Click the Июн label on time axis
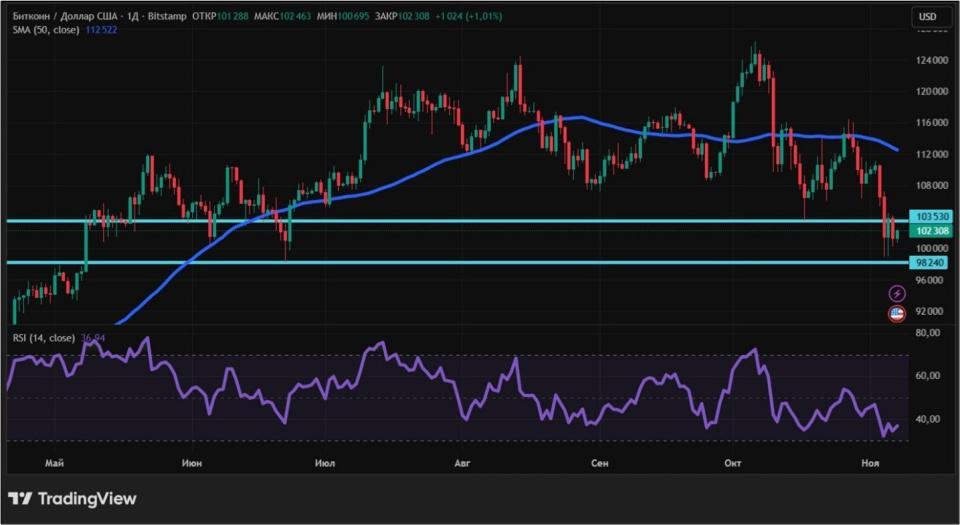 click(x=193, y=463)
